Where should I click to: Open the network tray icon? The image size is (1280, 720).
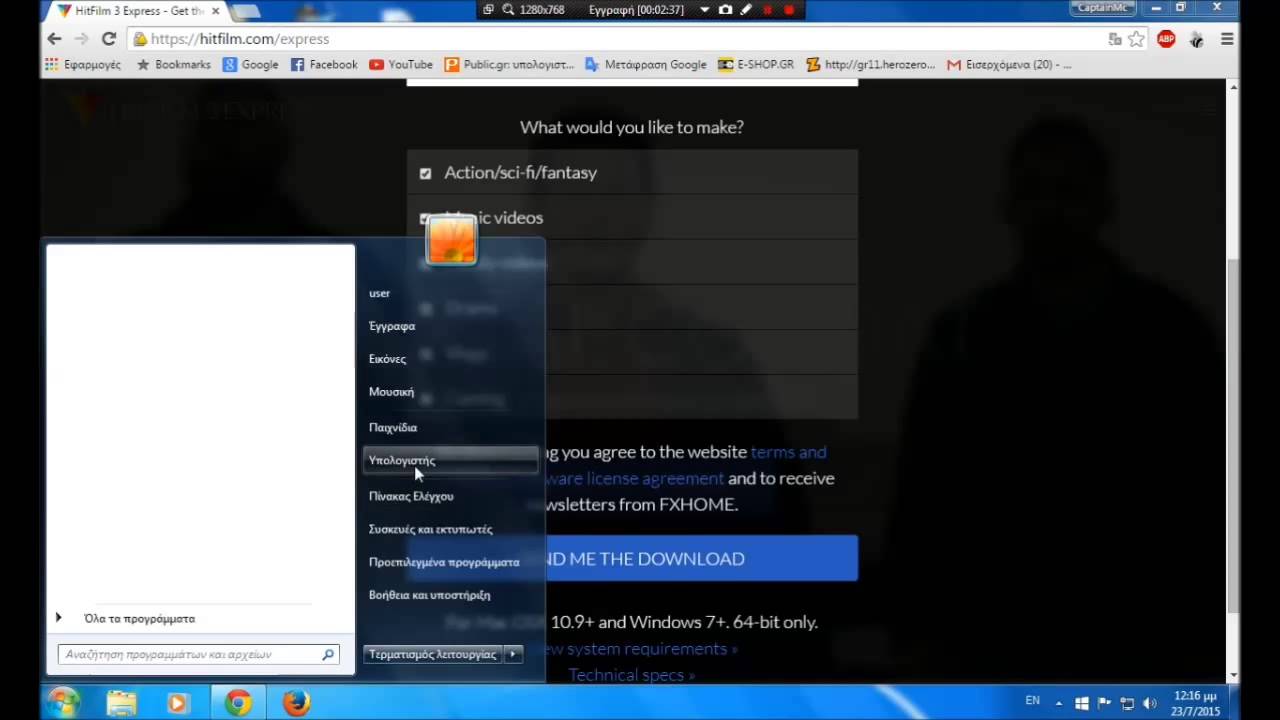click(1127, 703)
